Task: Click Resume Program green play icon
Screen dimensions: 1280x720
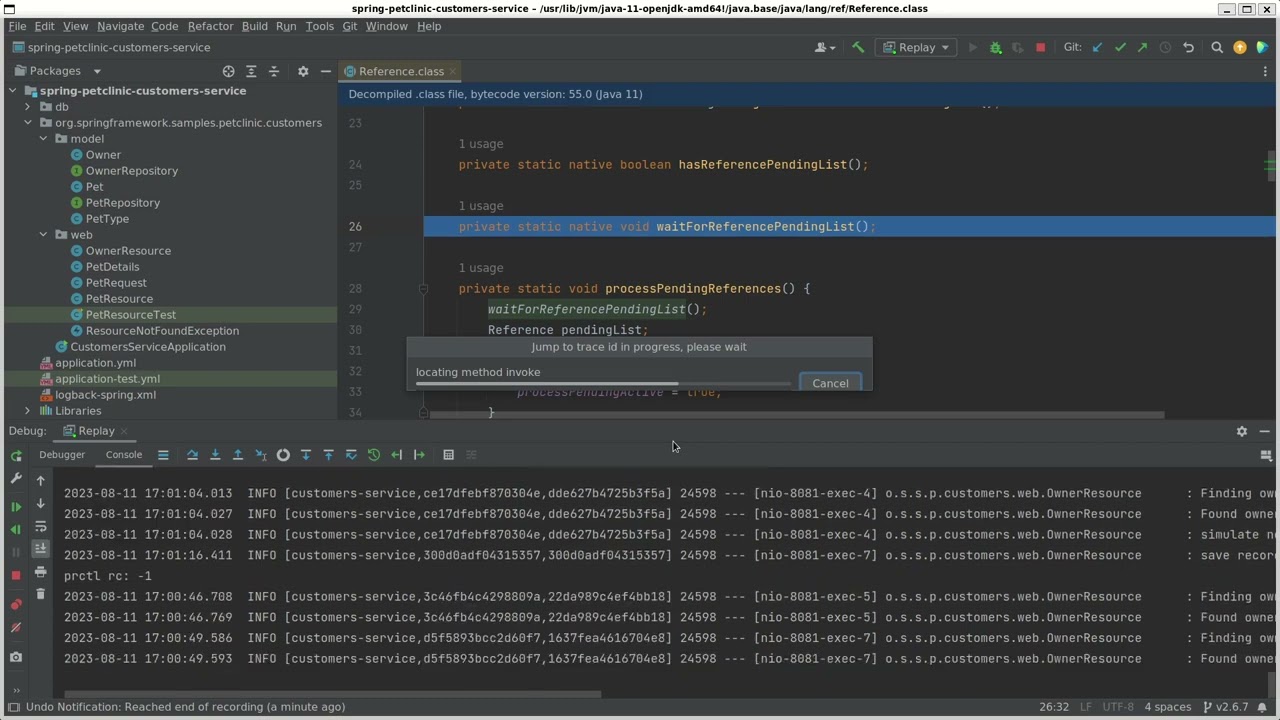Action: 16,507
